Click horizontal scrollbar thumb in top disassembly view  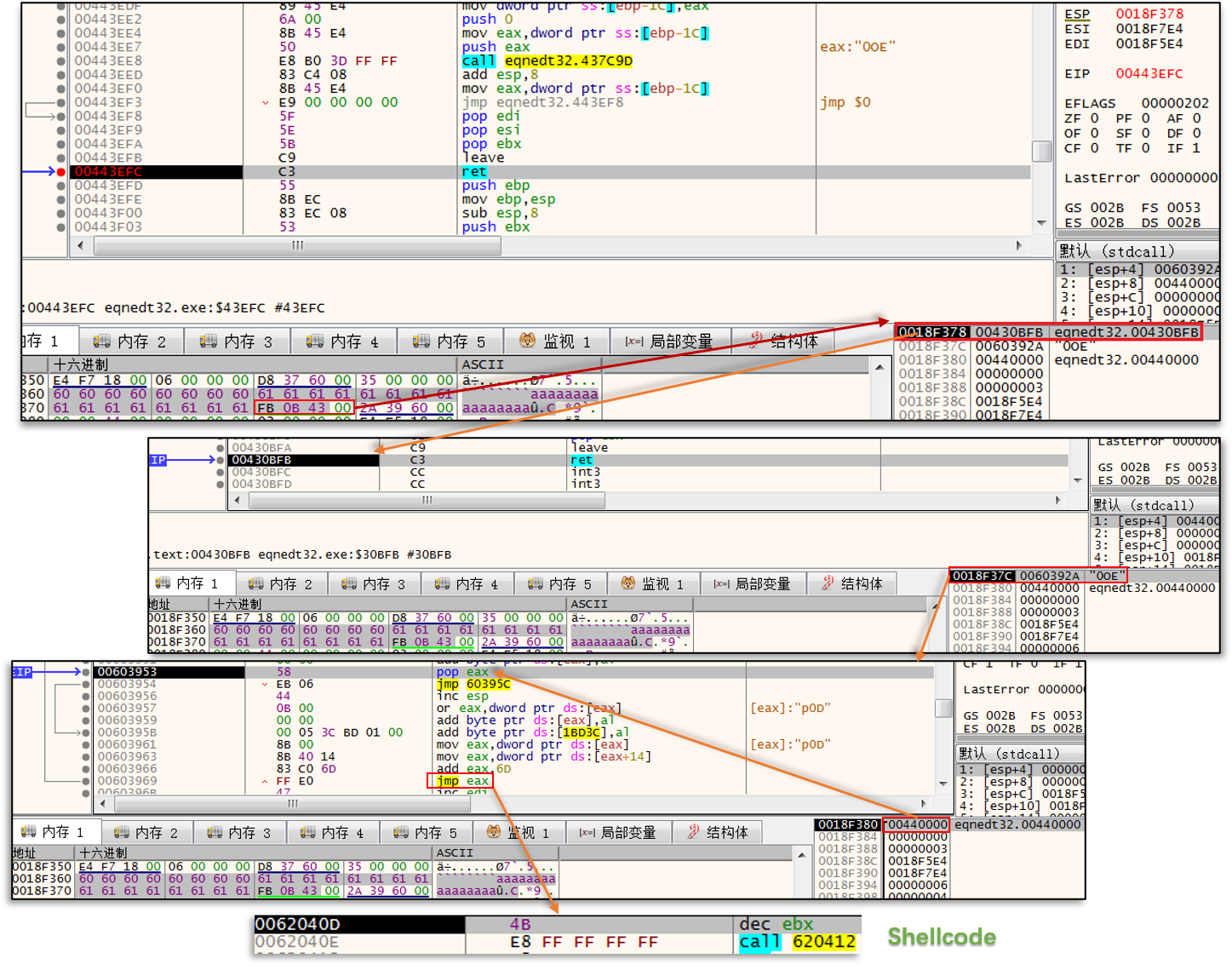pos(297,245)
